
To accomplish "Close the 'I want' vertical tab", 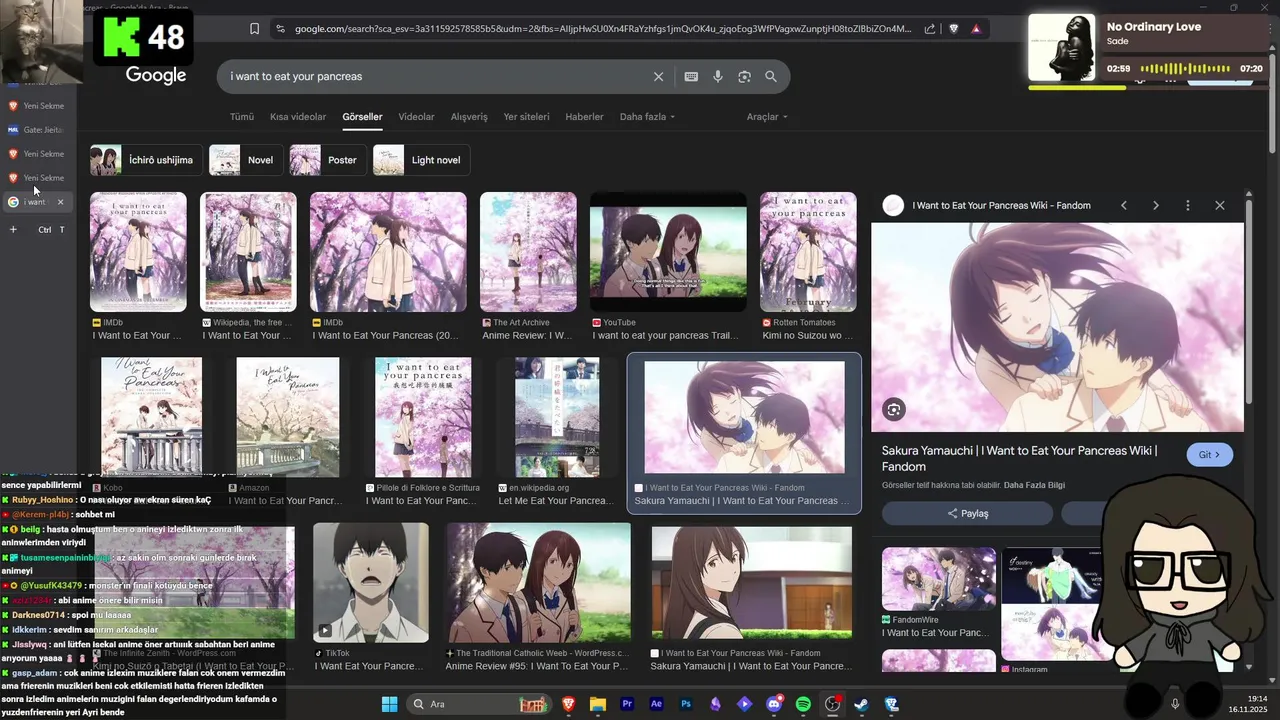I will coord(60,202).
